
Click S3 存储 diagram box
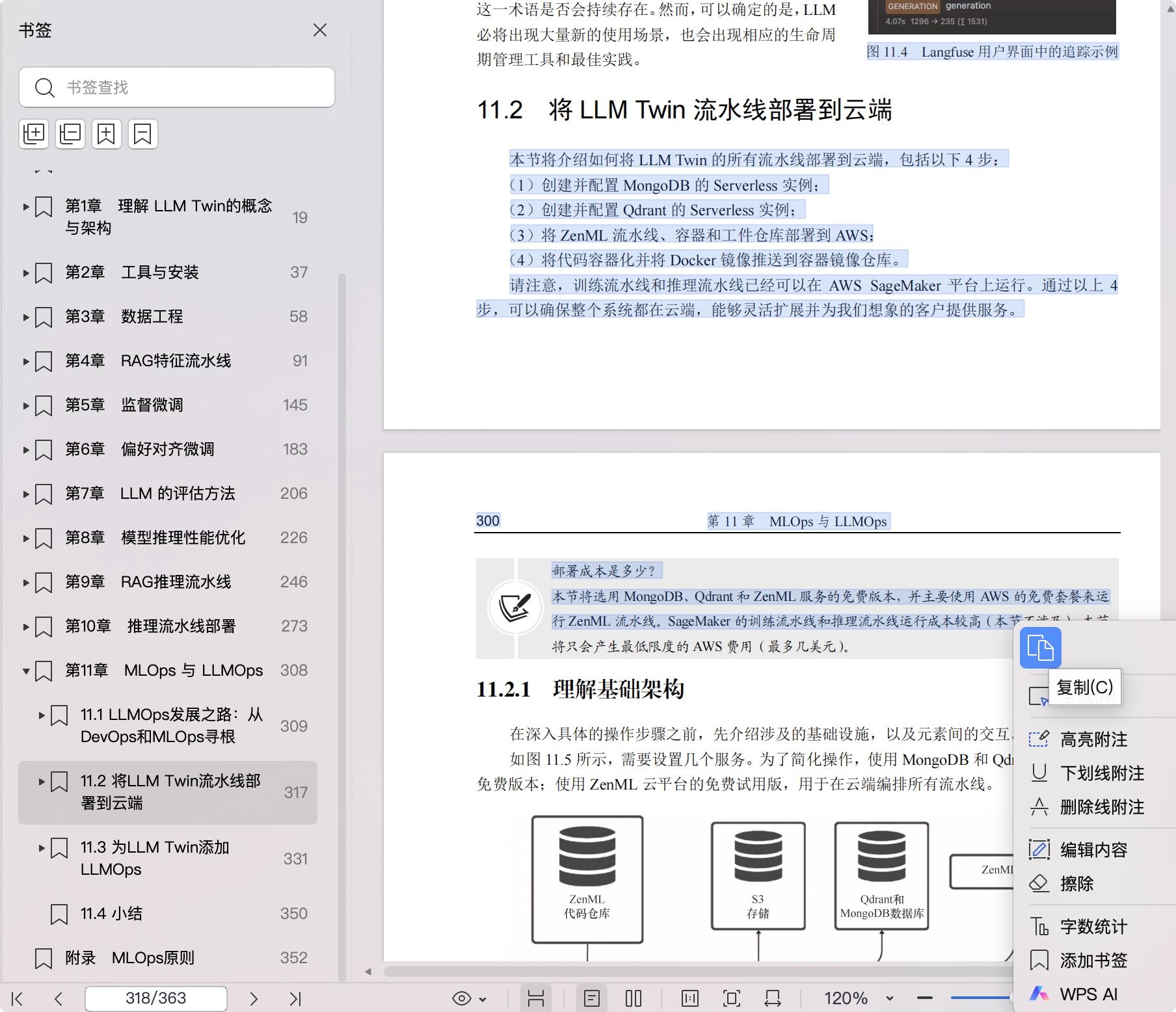(x=758, y=875)
